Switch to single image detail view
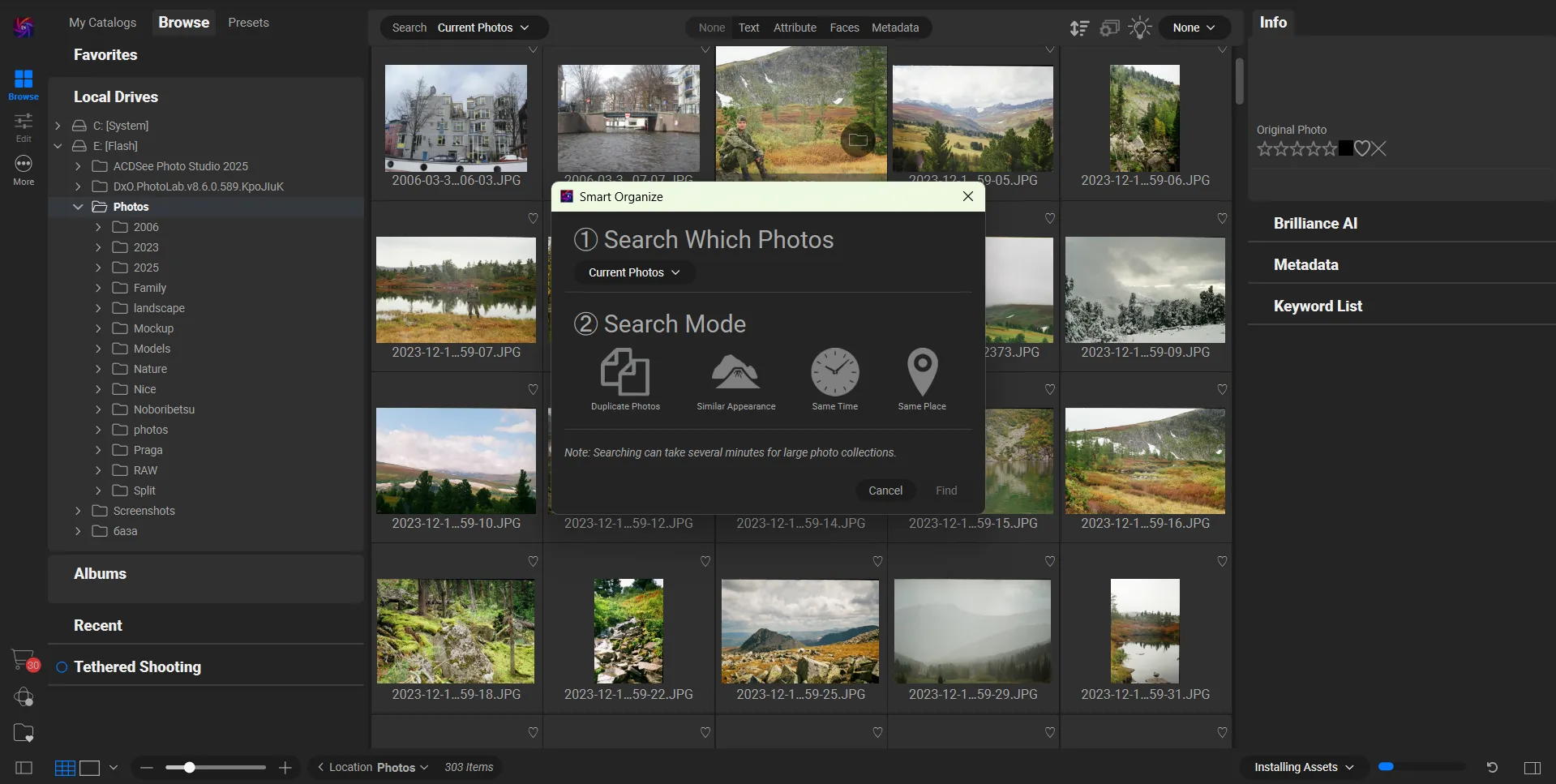Screen dimensions: 1556x784 coord(89,767)
